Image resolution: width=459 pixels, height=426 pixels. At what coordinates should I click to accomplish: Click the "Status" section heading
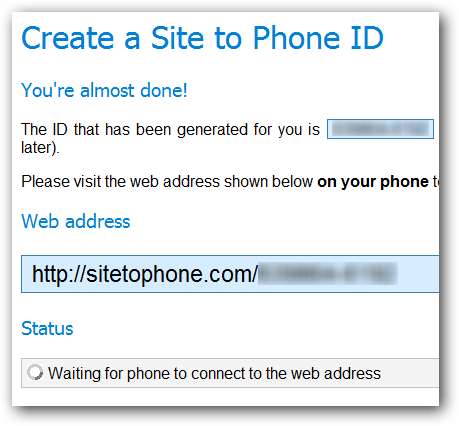point(47,328)
